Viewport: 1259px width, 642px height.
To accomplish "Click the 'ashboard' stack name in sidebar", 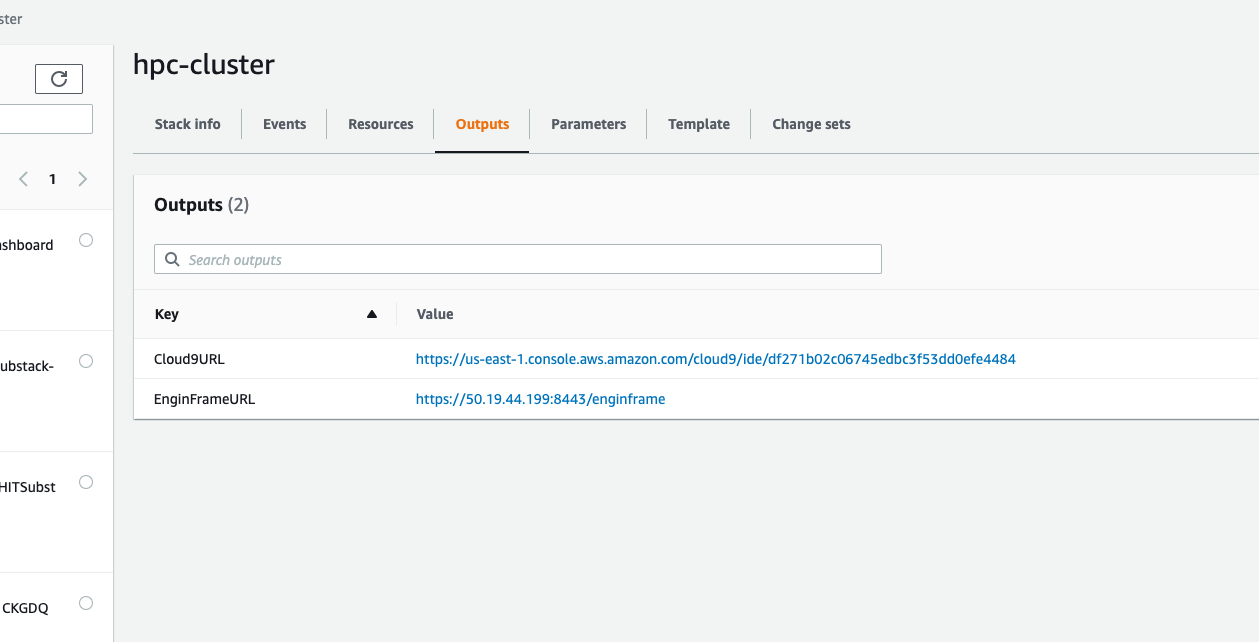I will pyautogui.click(x=26, y=245).
